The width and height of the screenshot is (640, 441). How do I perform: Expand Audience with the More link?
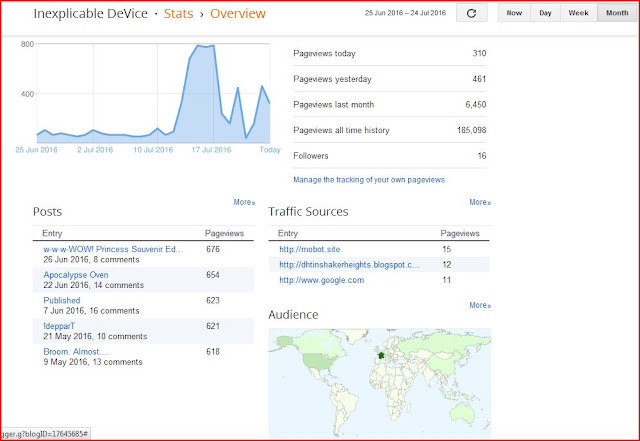(480, 305)
